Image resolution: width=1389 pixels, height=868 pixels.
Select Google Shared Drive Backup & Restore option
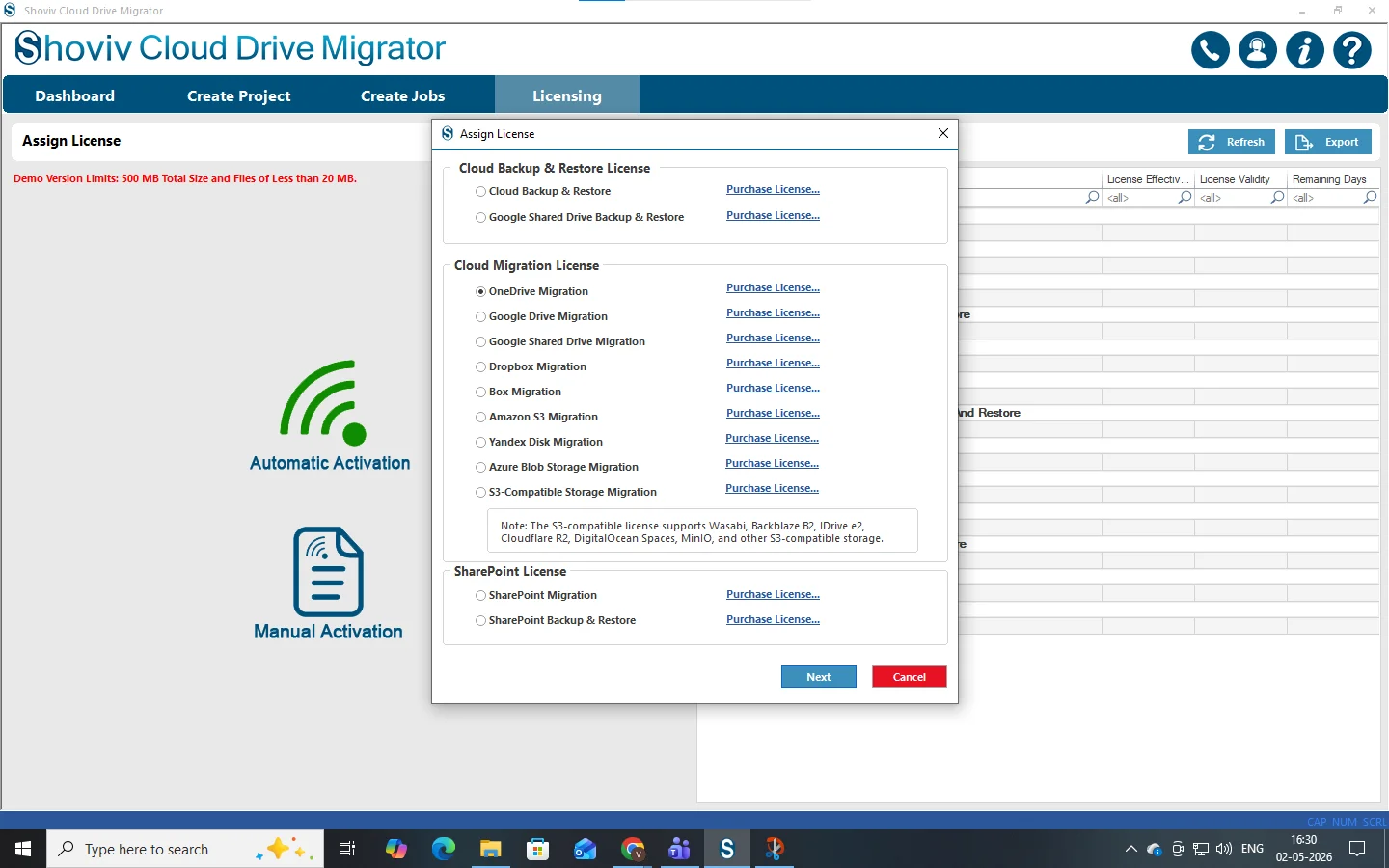480,218
